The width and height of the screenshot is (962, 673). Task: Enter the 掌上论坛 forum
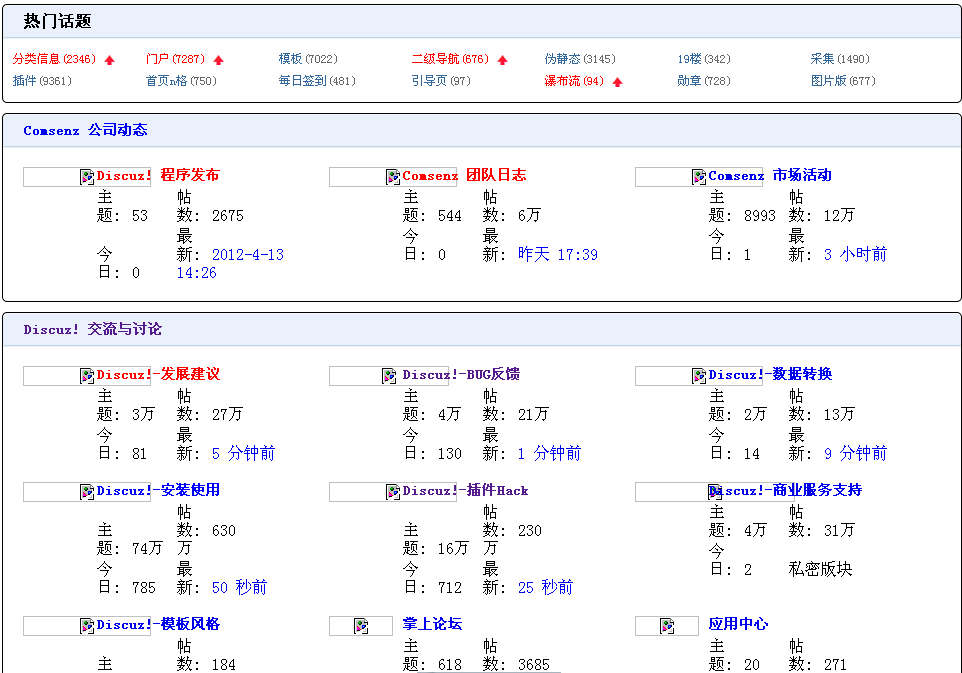click(433, 624)
